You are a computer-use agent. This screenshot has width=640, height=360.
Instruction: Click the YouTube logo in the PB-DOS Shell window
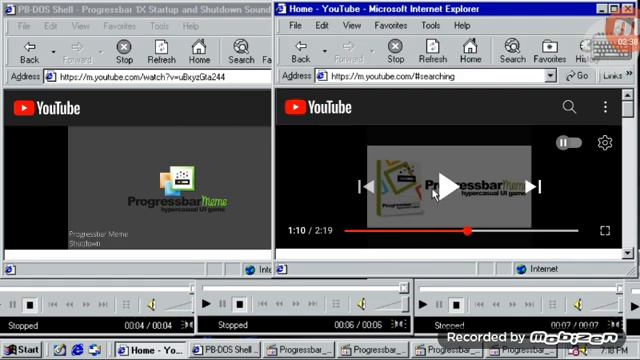pyautogui.click(x=47, y=108)
